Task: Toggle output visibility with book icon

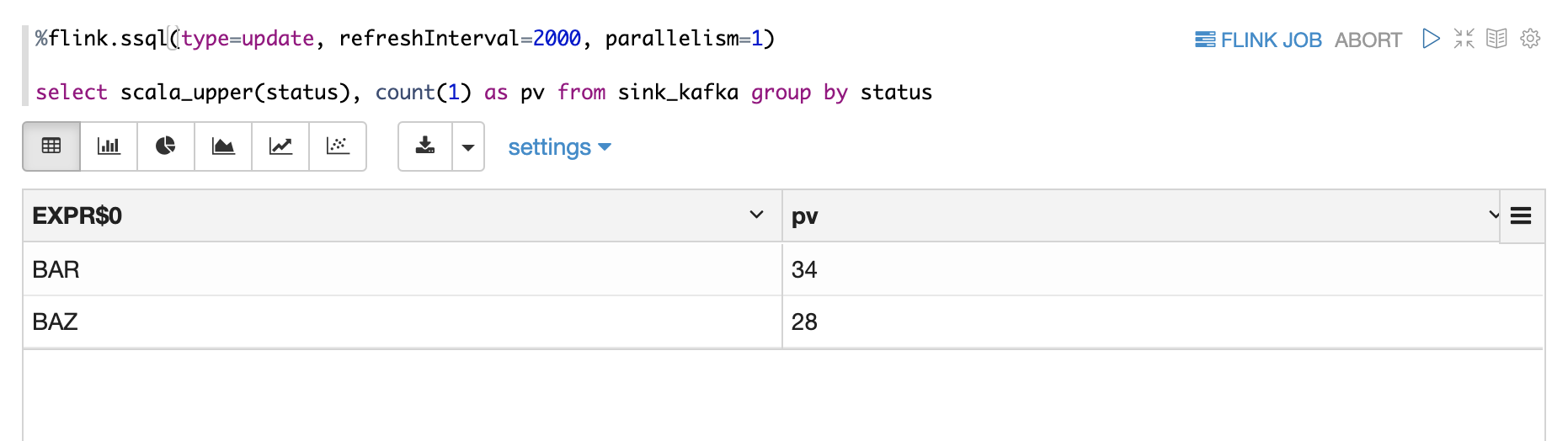Action: click(1496, 39)
